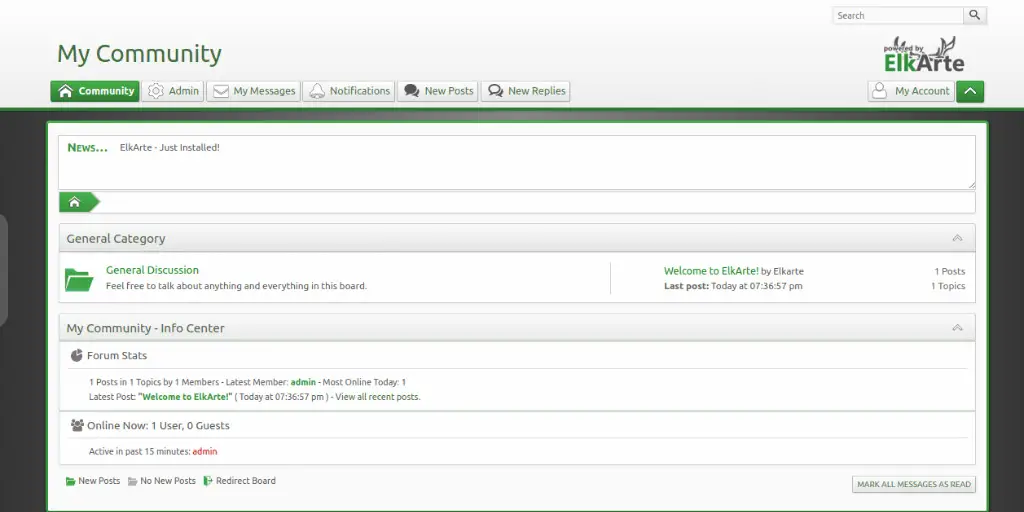Viewport: 1024px width, 512px height.
Task: Click the breadcrumb home icon
Action: click(74, 202)
